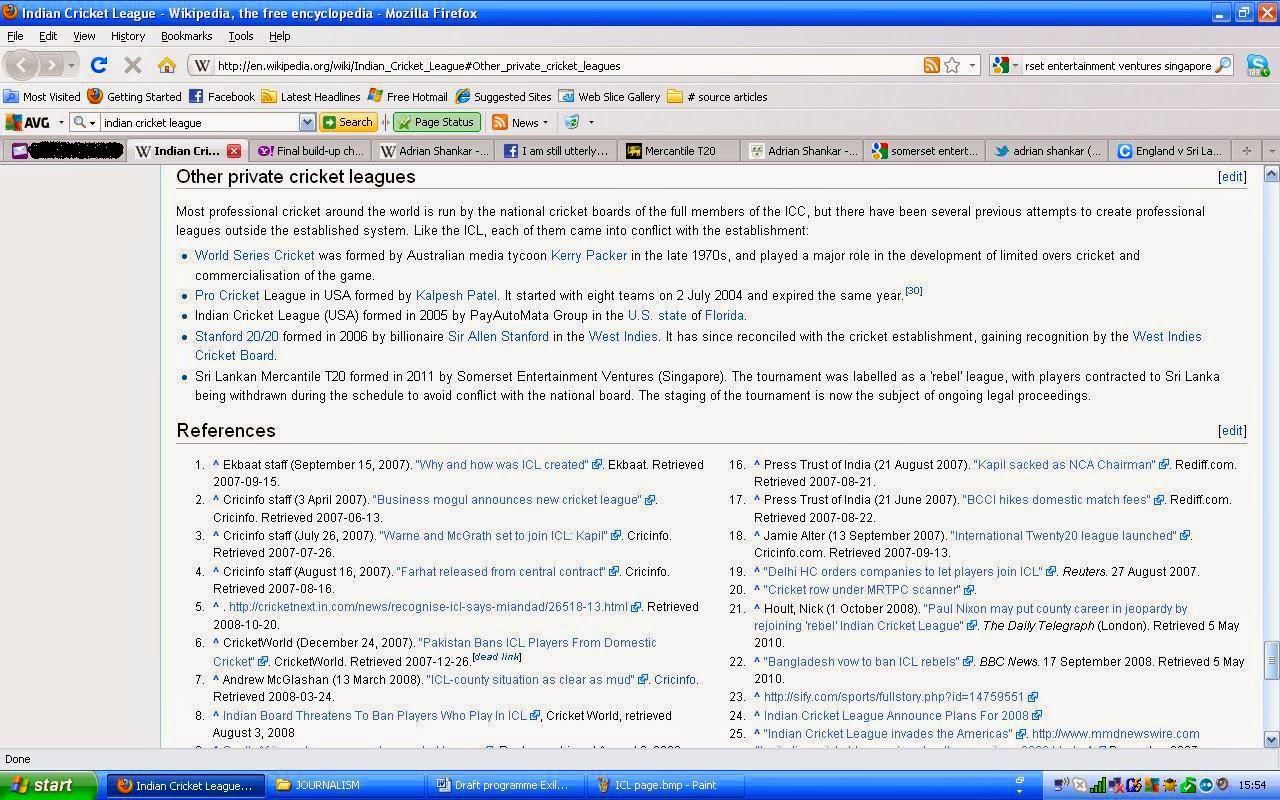Click the Florida link
Image resolution: width=1280 pixels, height=800 pixels.
click(x=724, y=315)
